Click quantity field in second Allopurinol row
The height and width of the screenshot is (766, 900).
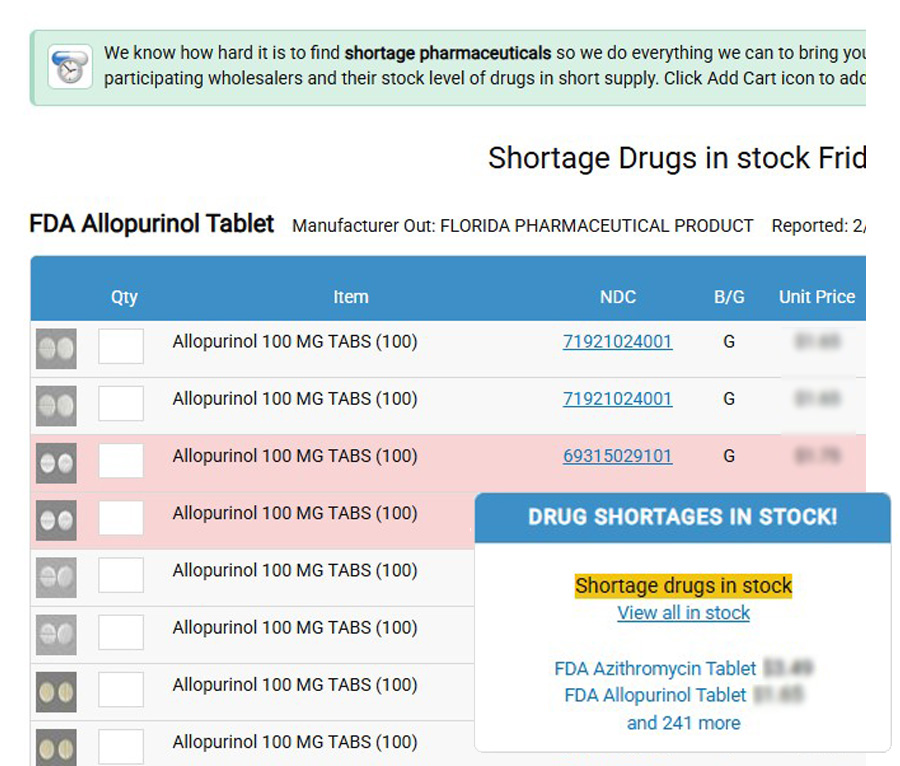[121, 403]
